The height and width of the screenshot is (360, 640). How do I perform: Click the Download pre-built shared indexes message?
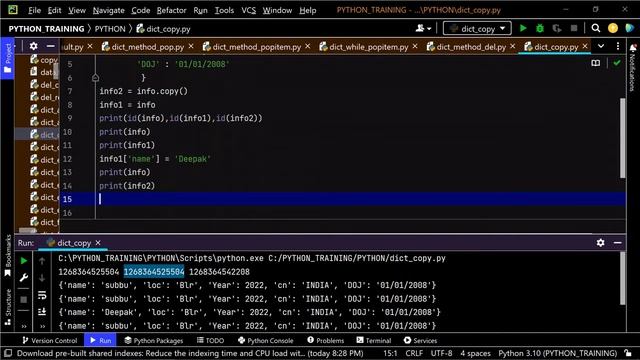tap(190, 353)
